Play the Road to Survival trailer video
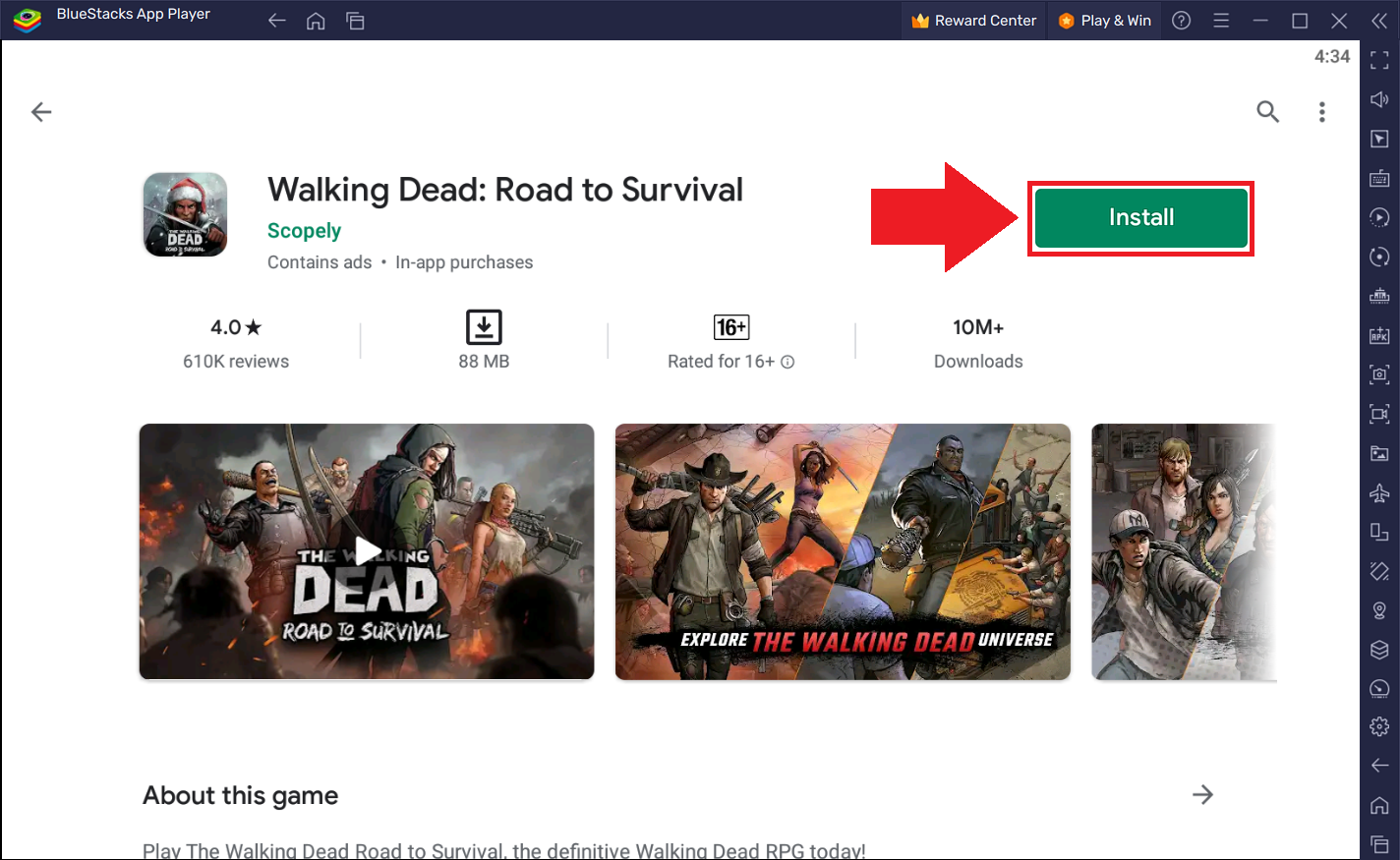Screen dimensions: 1400x860 point(367,551)
